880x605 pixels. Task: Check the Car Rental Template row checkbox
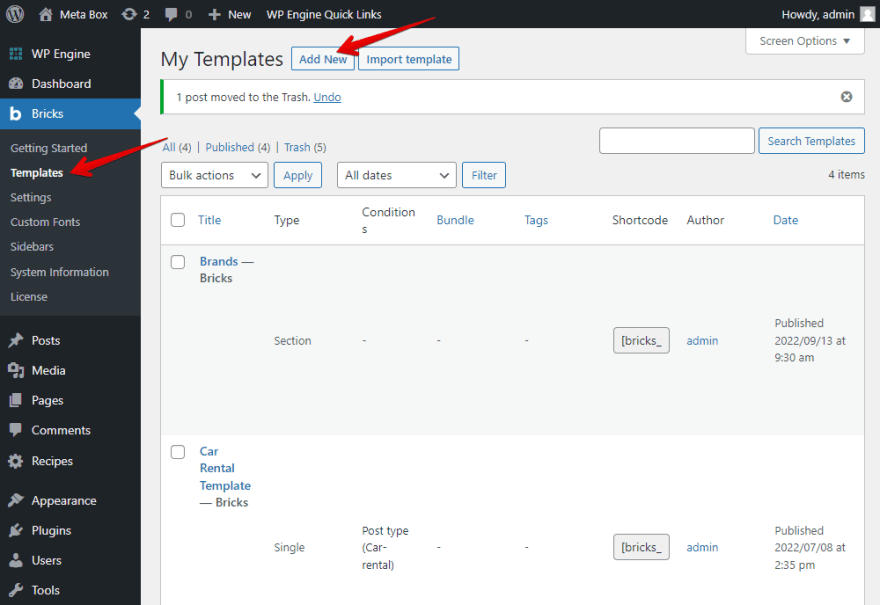[x=178, y=452]
